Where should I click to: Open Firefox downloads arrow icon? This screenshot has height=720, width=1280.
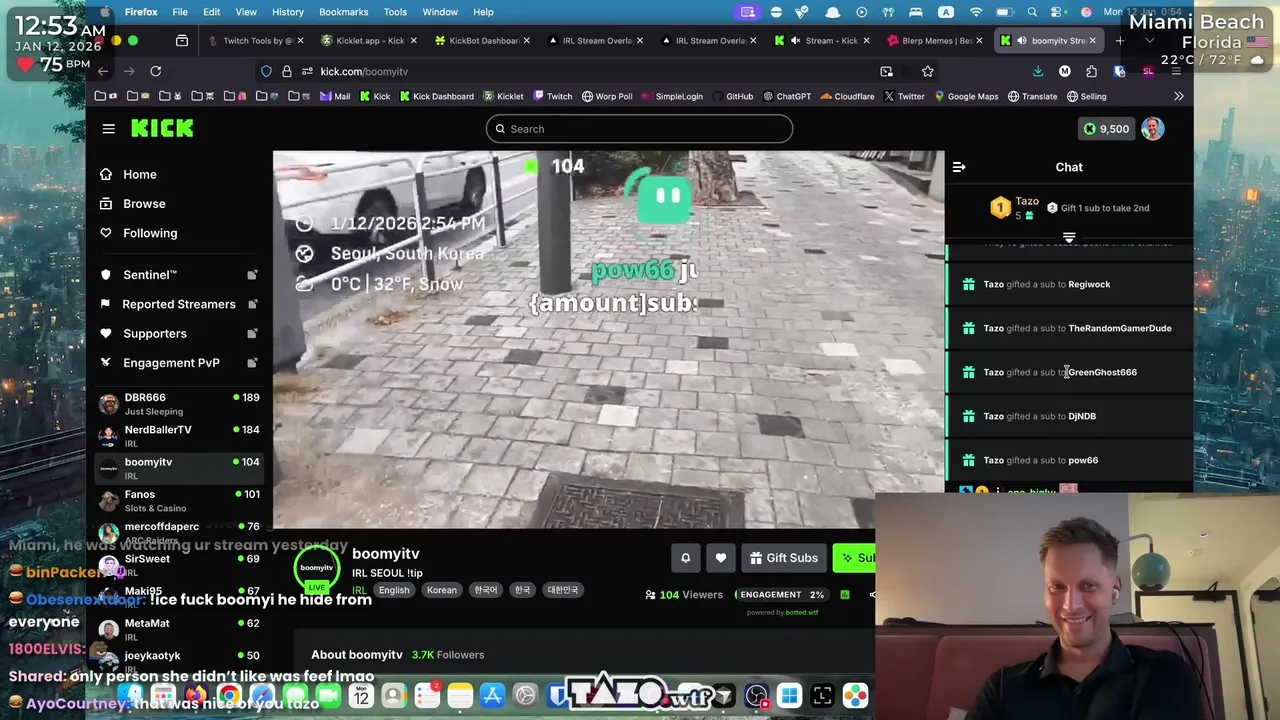pos(1038,71)
